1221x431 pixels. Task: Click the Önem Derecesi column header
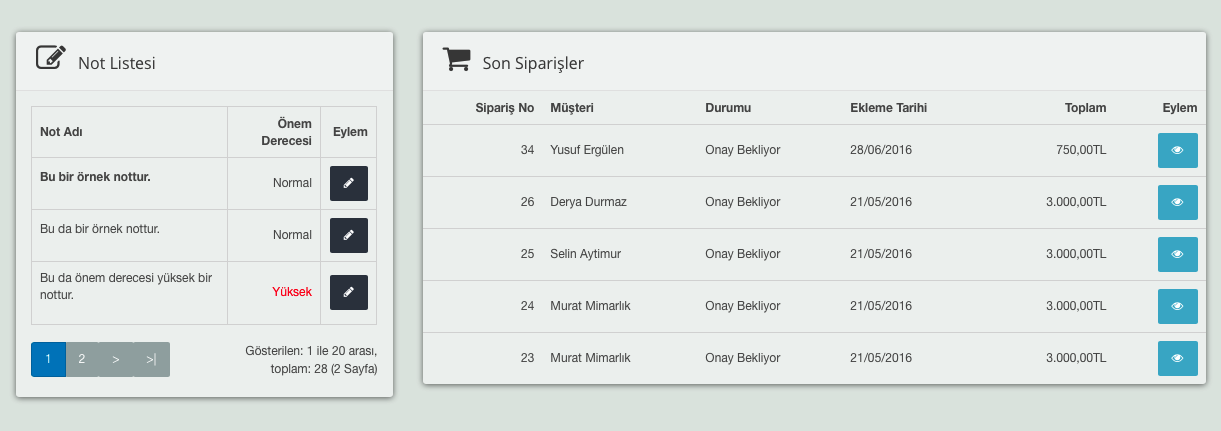coord(287,131)
